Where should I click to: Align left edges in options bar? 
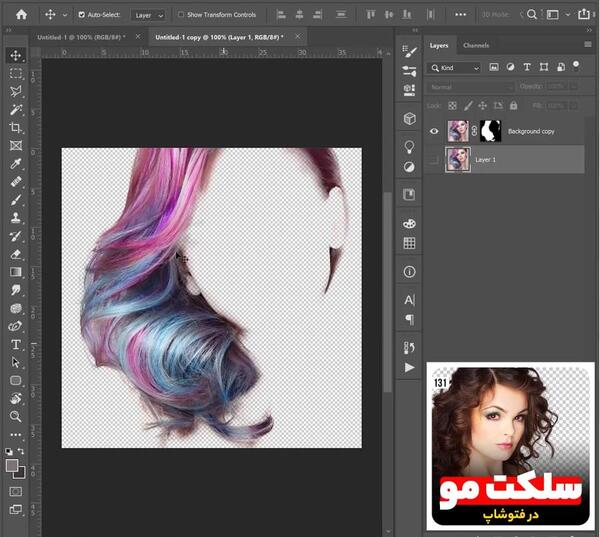[x=281, y=15]
